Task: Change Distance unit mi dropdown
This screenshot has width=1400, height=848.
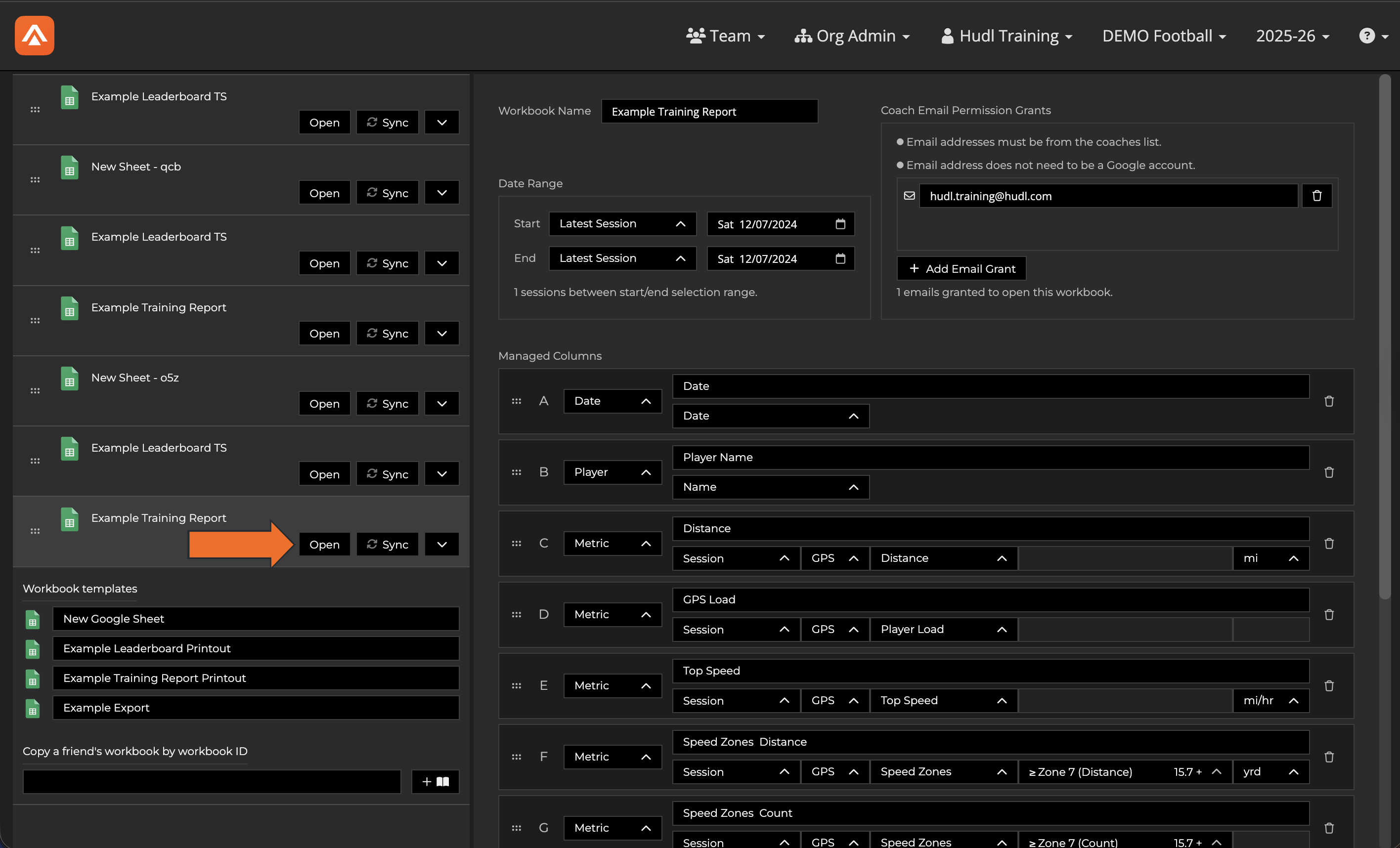Action: coord(1270,558)
